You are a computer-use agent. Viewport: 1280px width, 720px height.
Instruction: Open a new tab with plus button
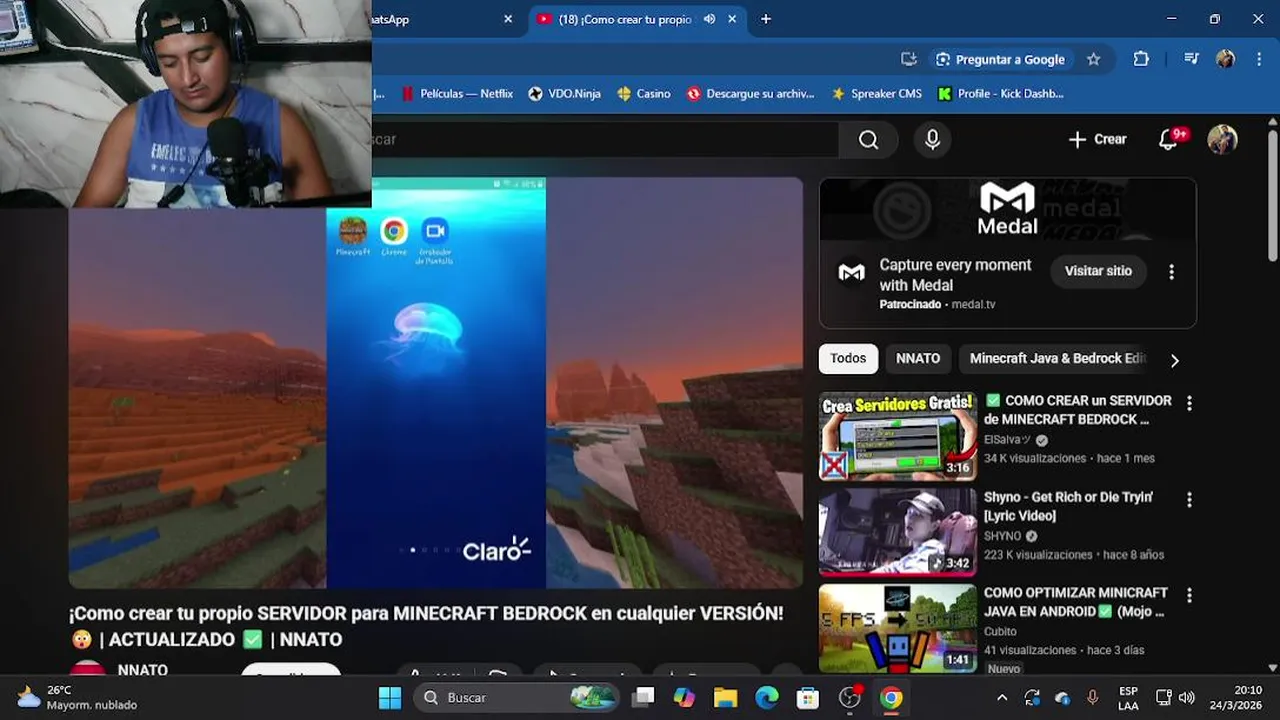pyautogui.click(x=766, y=19)
